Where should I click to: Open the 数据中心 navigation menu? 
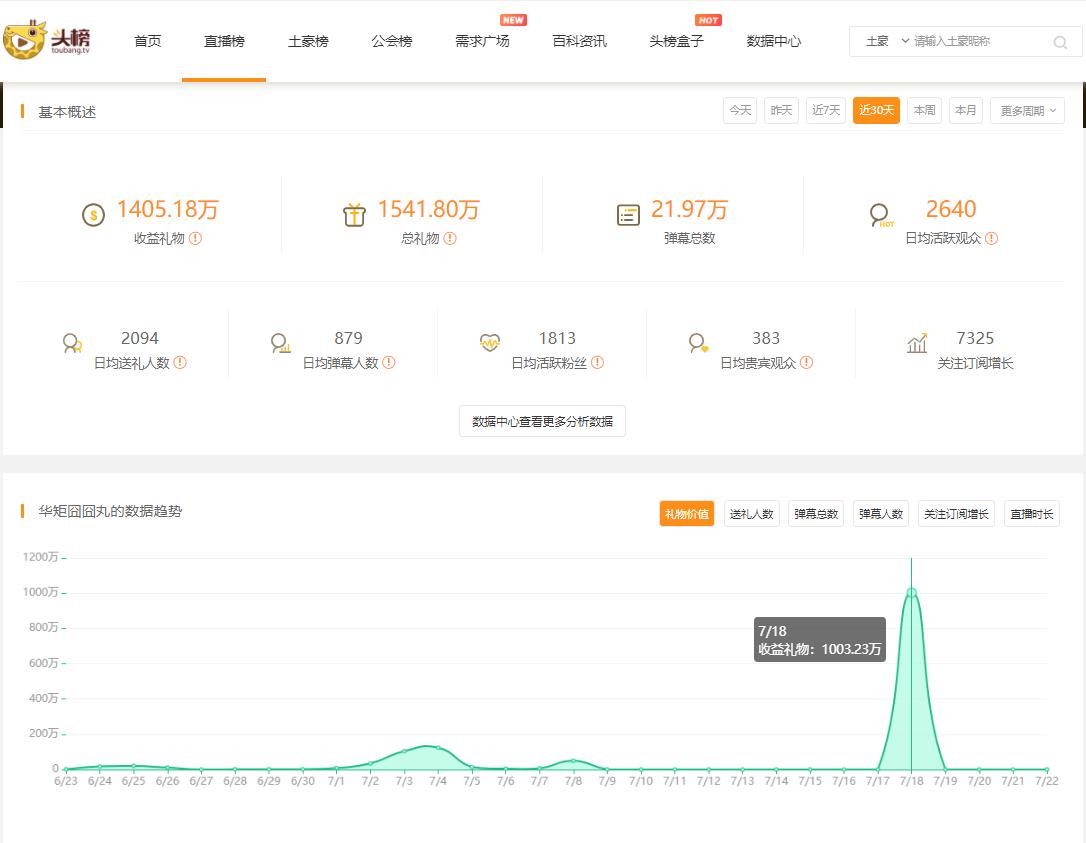pos(773,41)
